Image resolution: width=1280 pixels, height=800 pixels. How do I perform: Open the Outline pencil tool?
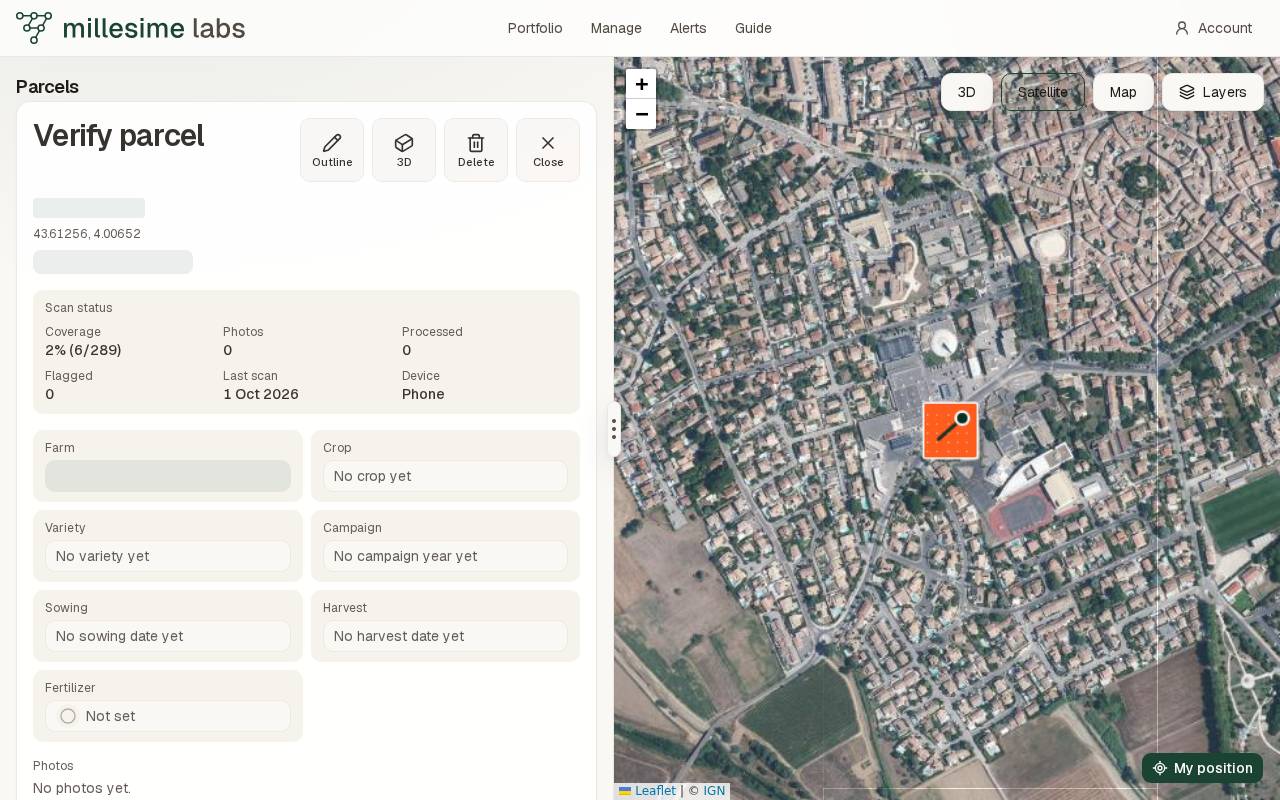click(332, 150)
